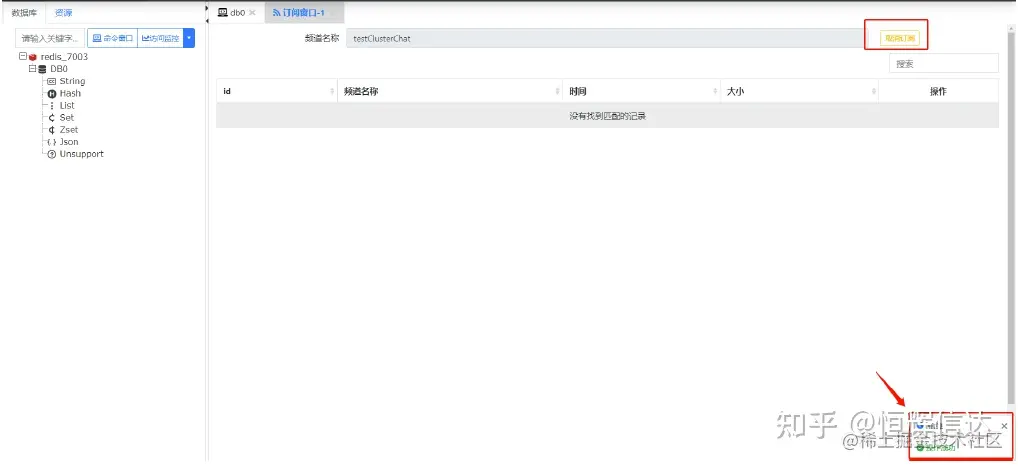
Task: Sort by the 大小 column header
Action: pos(800,92)
